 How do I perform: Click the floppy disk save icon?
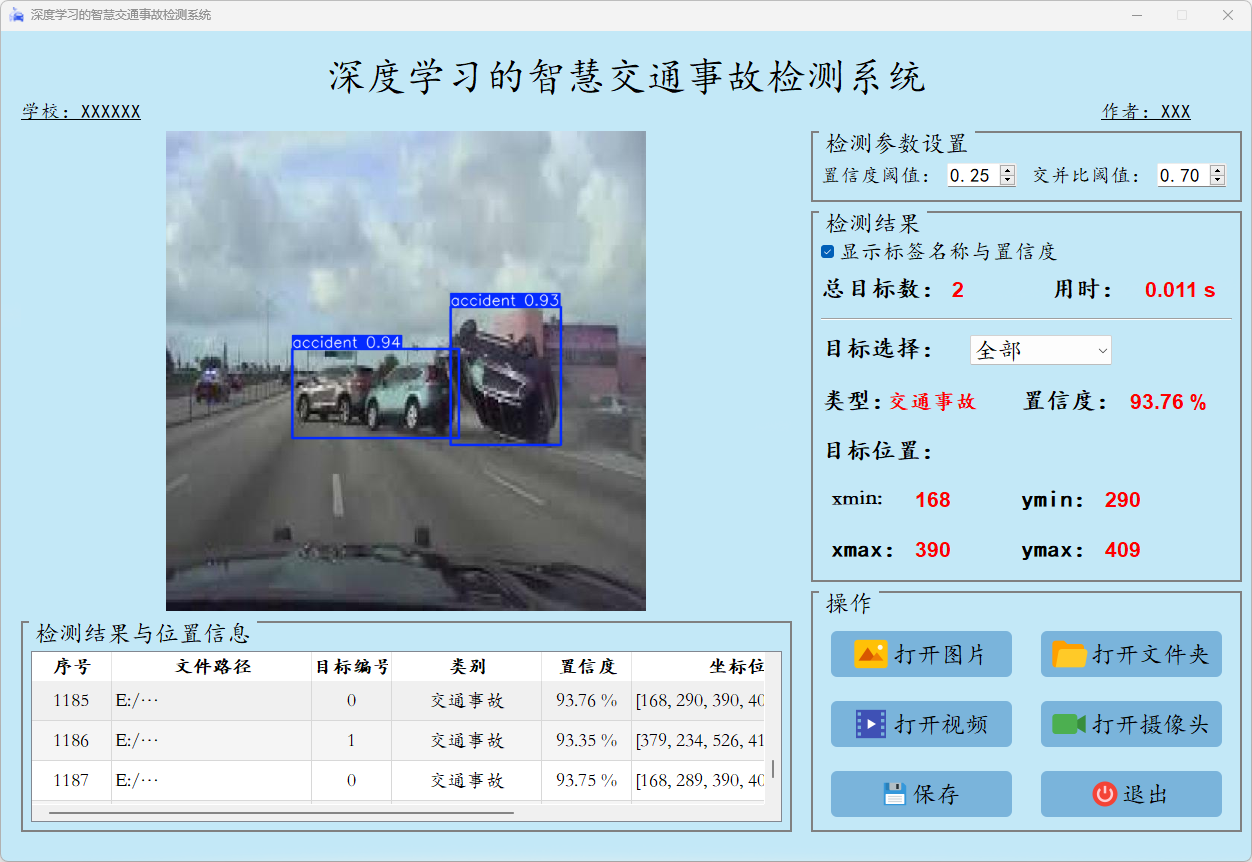coord(894,794)
